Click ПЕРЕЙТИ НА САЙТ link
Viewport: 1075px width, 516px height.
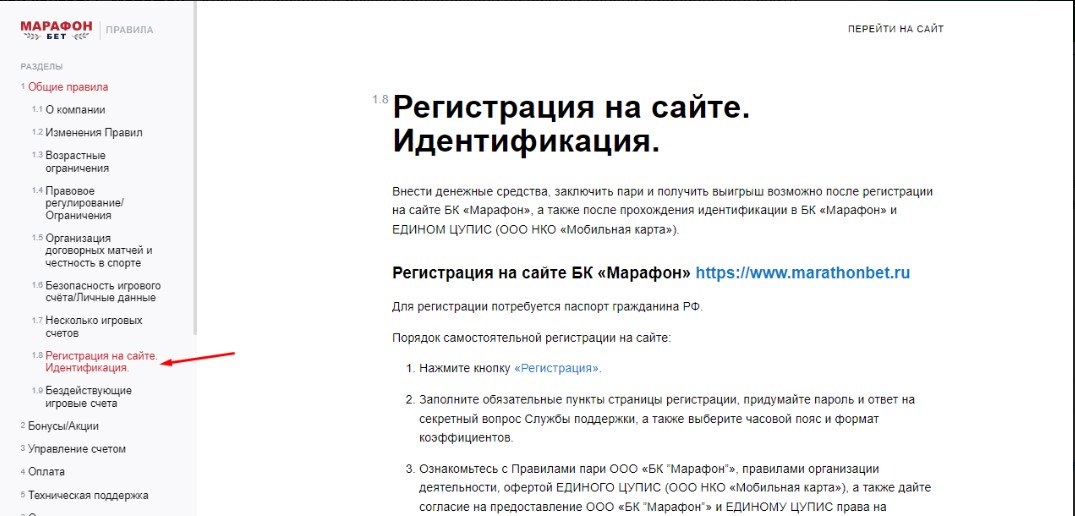point(895,29)
